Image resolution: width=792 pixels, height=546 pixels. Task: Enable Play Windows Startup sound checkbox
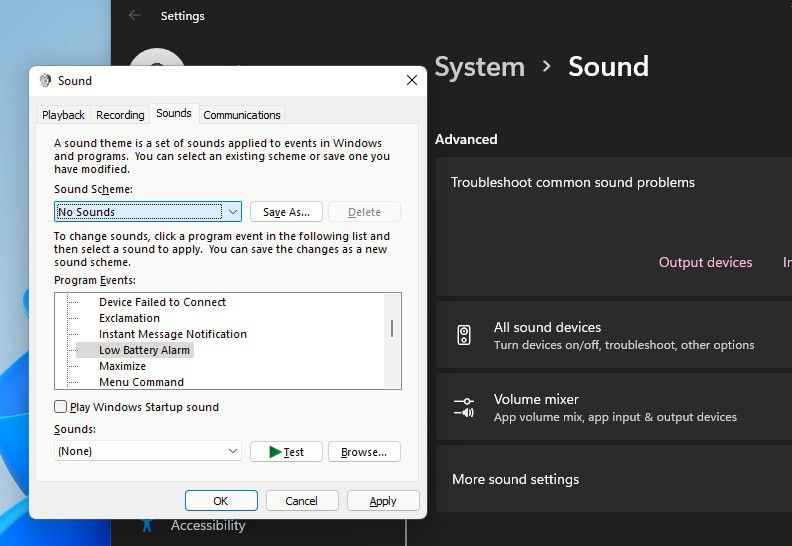click(61, 407)
